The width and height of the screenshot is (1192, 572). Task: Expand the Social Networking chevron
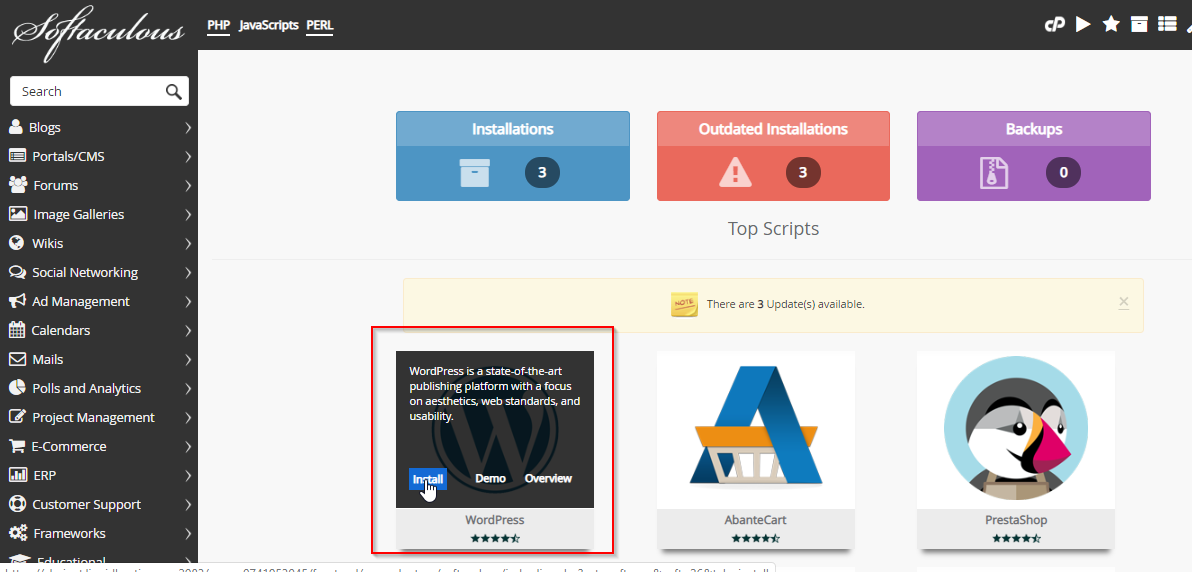188,272
